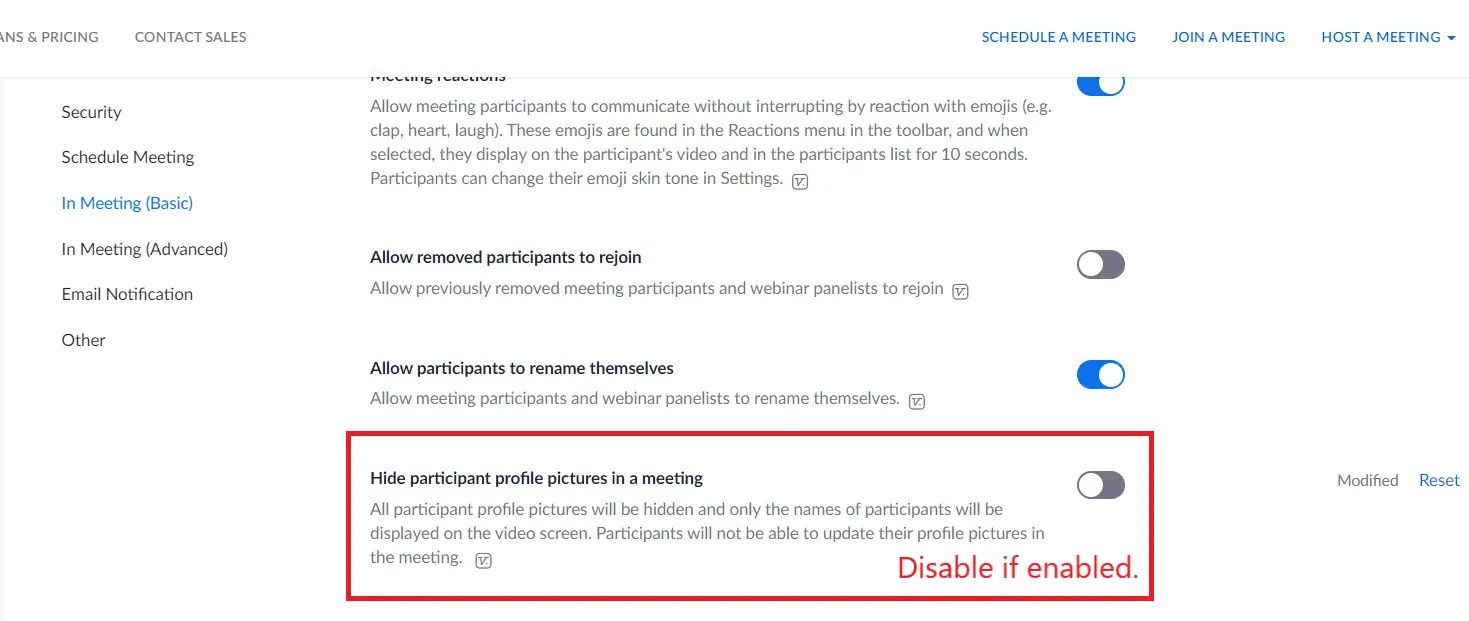The width and height of the screenshot is (1469, 621).
Task: Click Schedule a Meeting link
Action: tap(1058, 37)
